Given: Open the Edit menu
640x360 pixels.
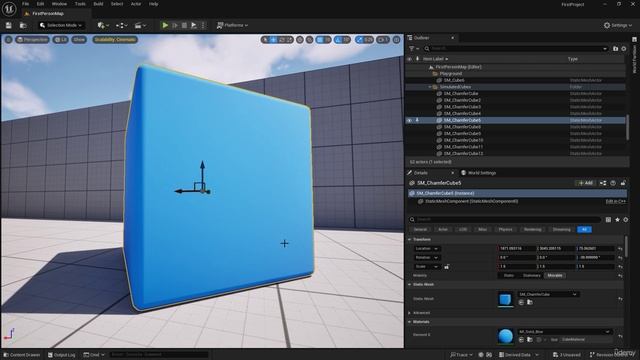Looking at the screenshot, I should click(40, 4).
